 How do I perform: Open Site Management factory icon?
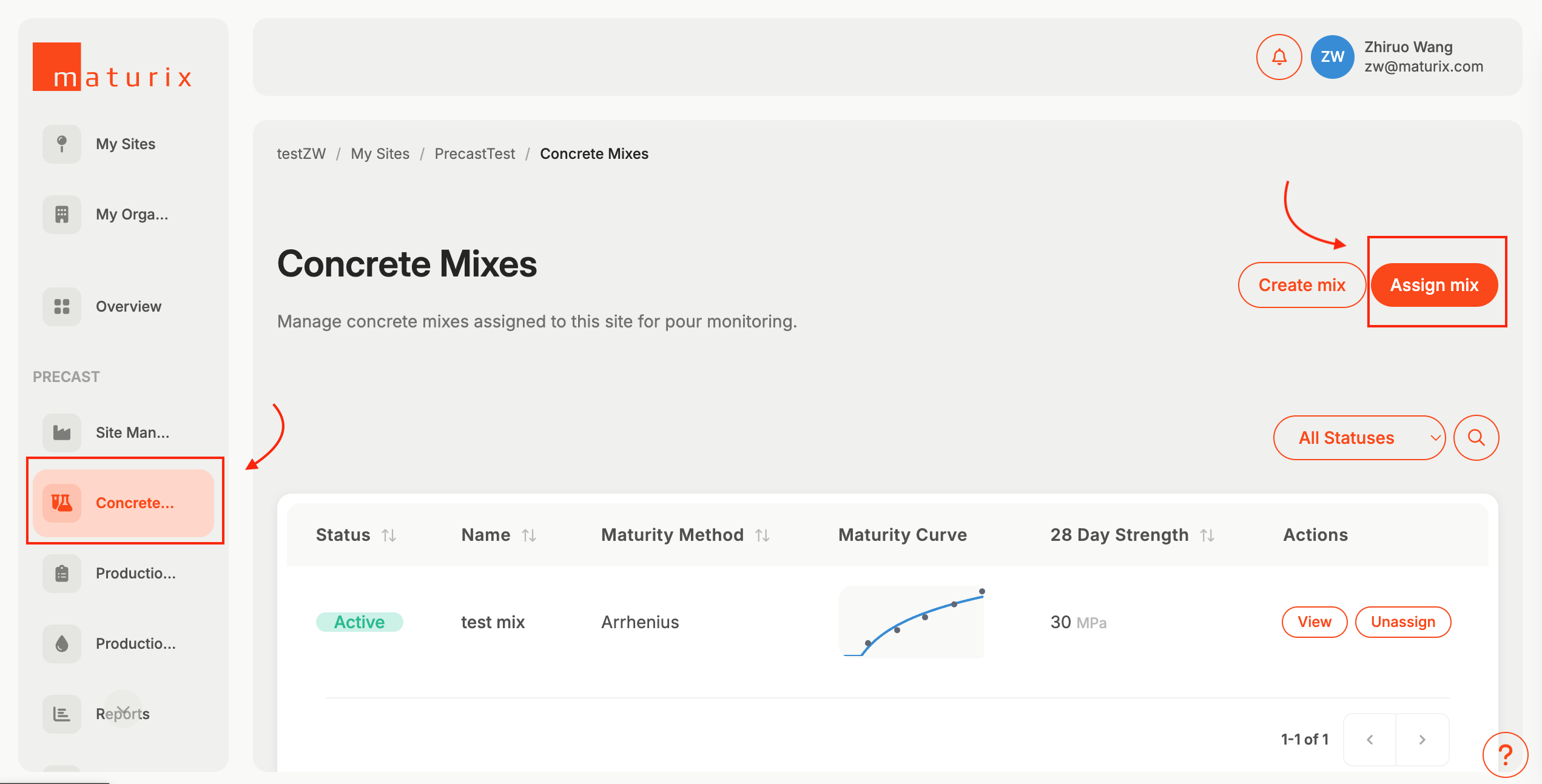click(62, 433)
